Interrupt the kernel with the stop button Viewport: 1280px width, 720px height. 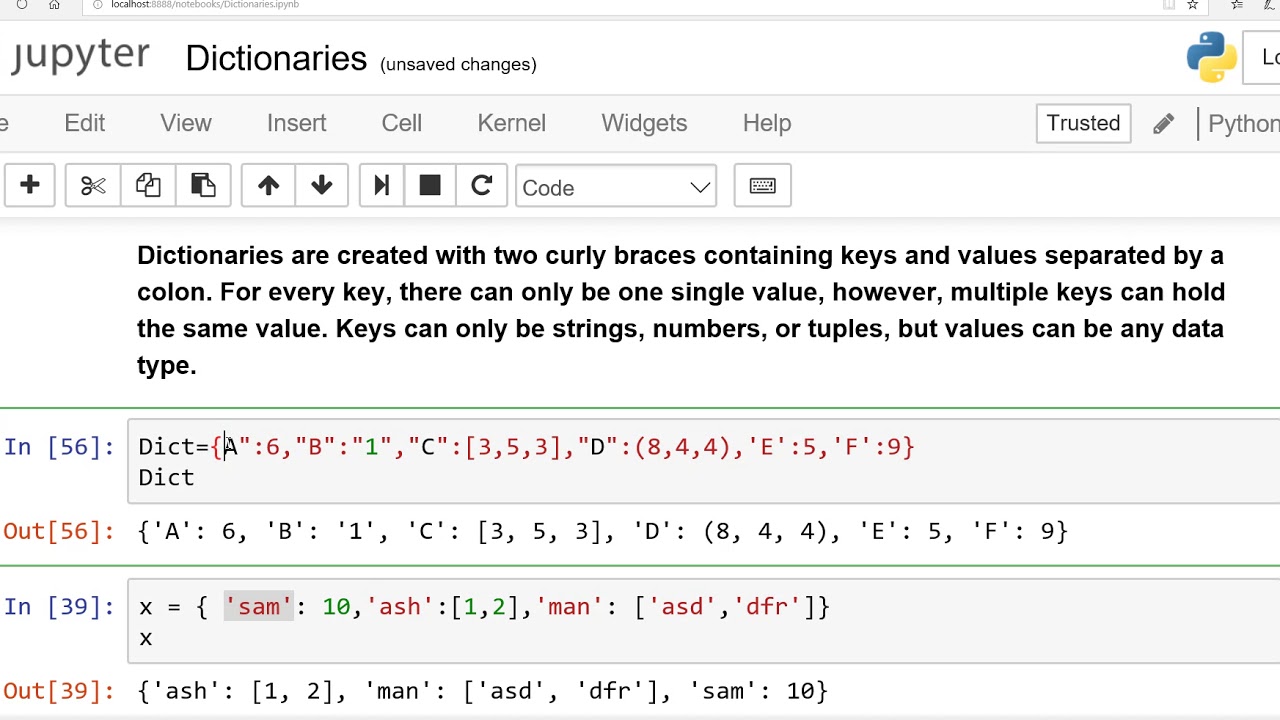(430, 186)
